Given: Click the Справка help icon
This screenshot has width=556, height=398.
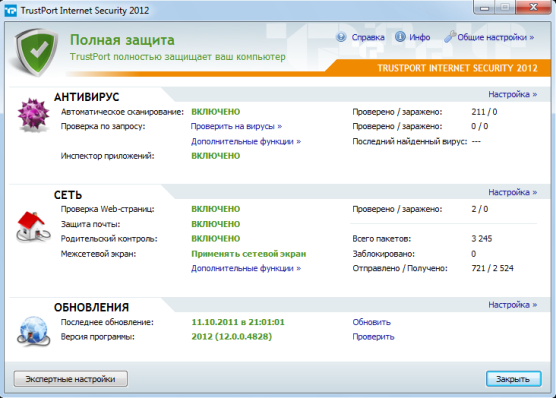Looking at the screenshot, I should pyautogui.click(x=341, y=37).
